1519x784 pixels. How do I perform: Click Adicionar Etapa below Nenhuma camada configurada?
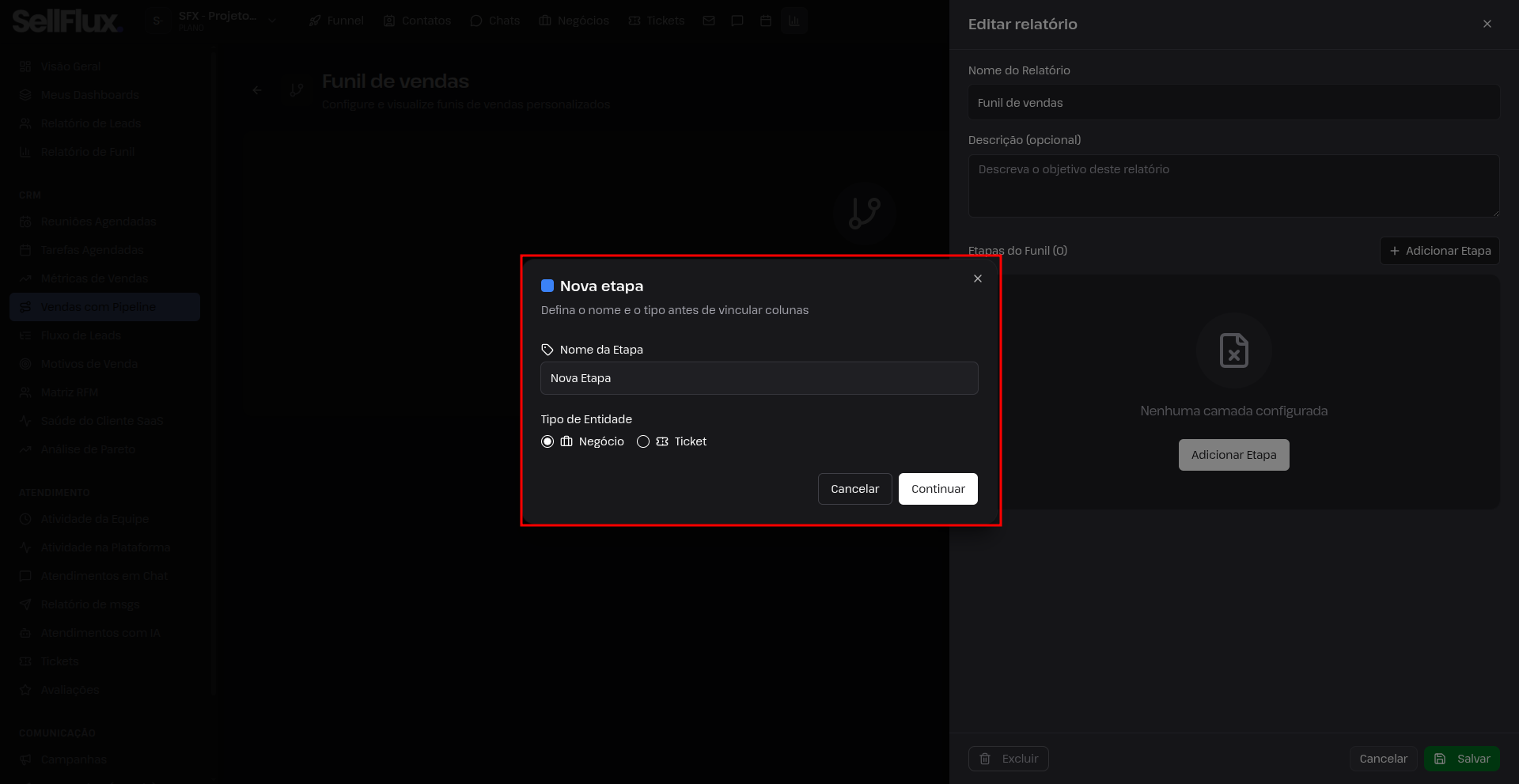[x=1234, y=455]
